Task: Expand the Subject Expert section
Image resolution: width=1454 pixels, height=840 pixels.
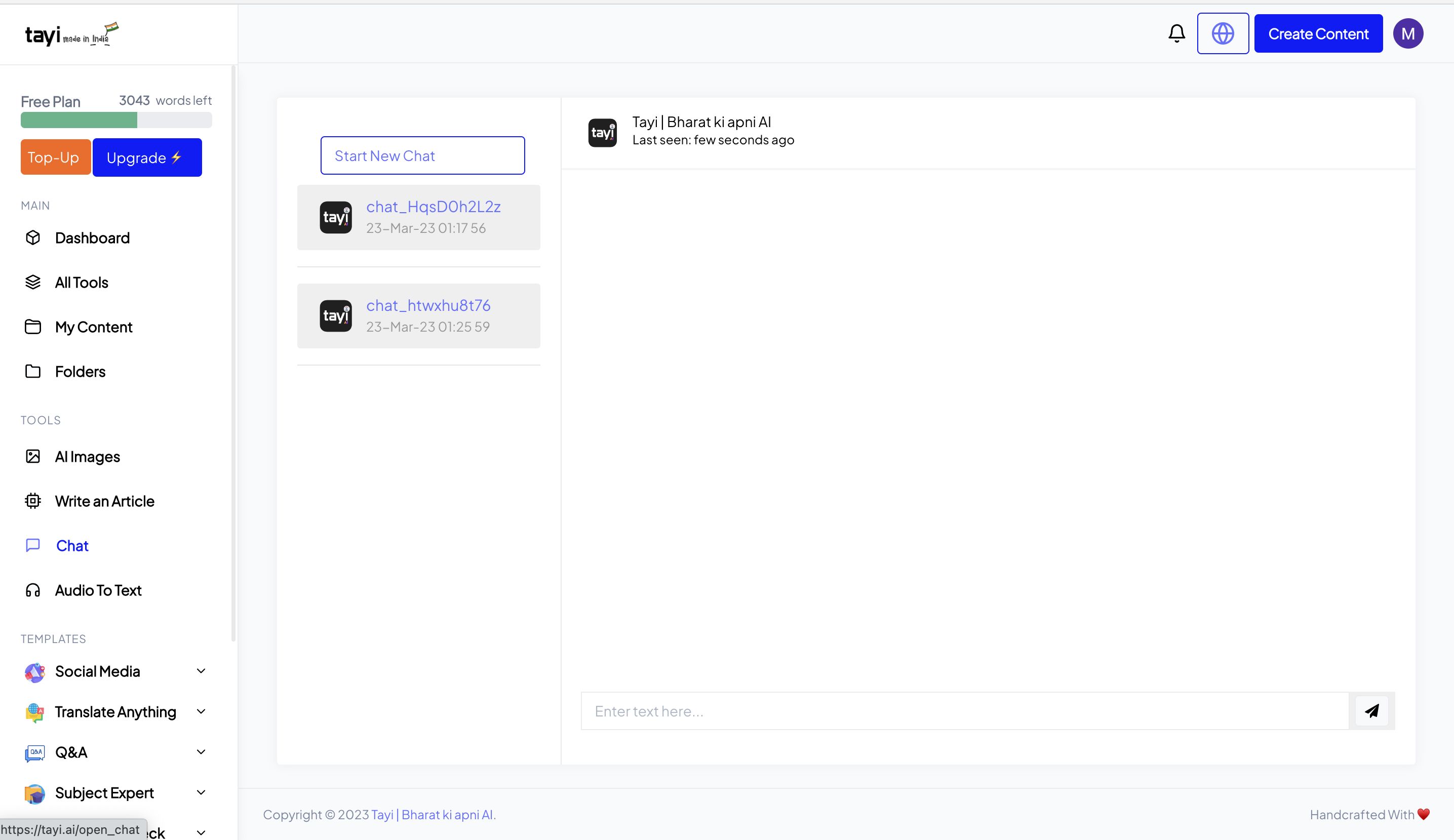Action: [x=201, y=792]
